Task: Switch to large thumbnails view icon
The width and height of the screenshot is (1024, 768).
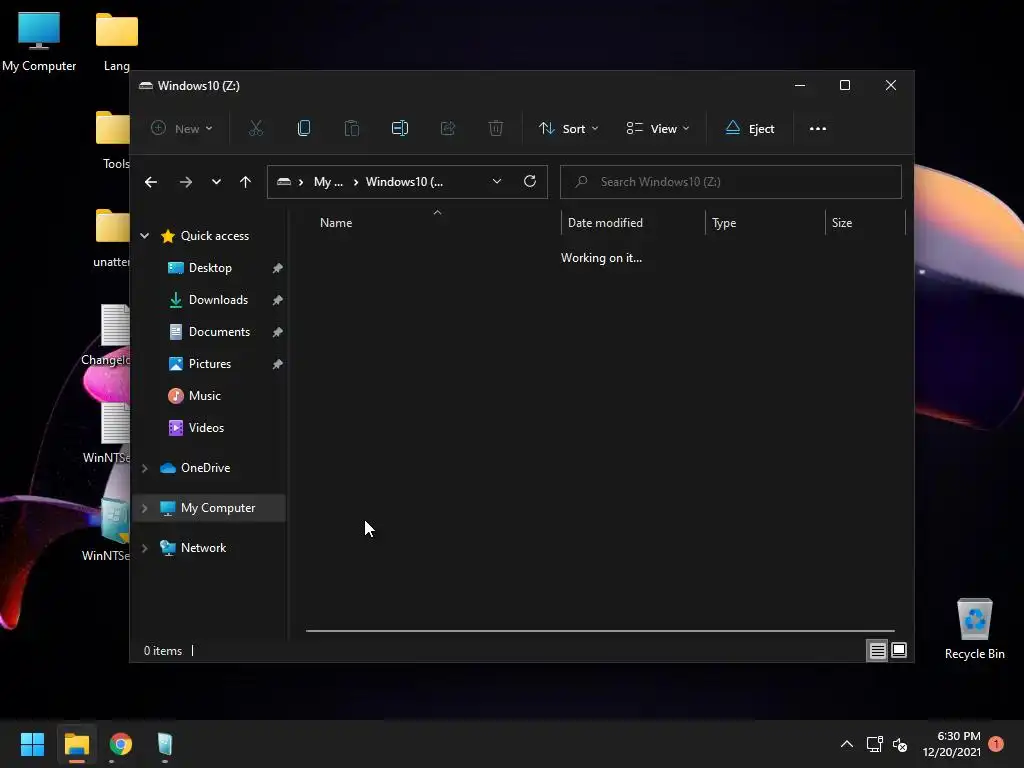Action: (899, 650)
